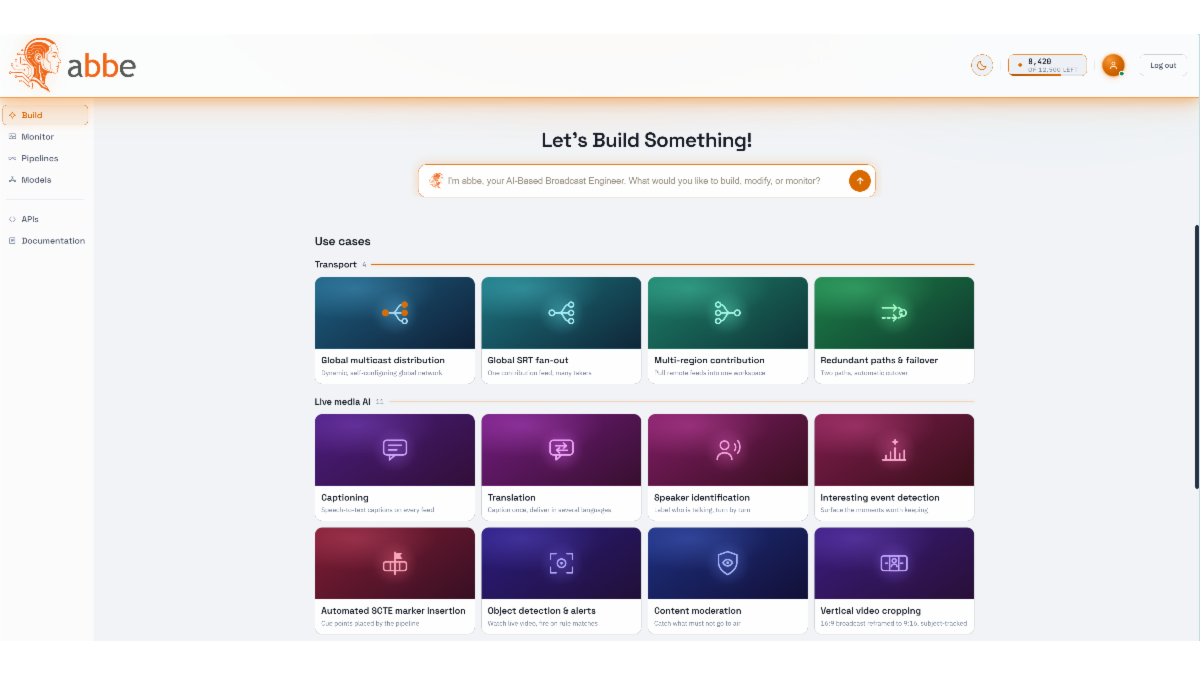The image size is (1200, 675).
Task: Choose the Redundant paths & failover icon
Action: click(x=893, y=313)
